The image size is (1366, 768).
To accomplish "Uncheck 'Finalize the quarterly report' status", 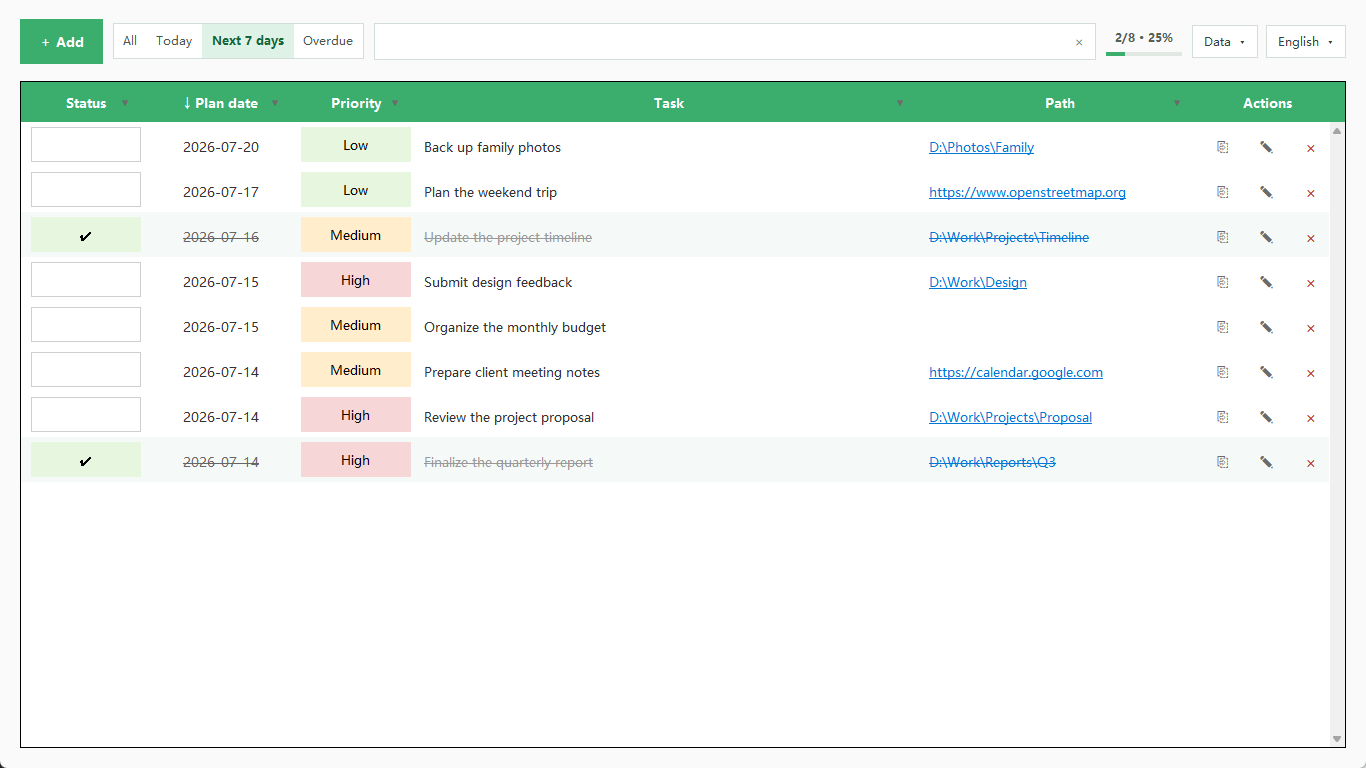I will tap(86, 460).
